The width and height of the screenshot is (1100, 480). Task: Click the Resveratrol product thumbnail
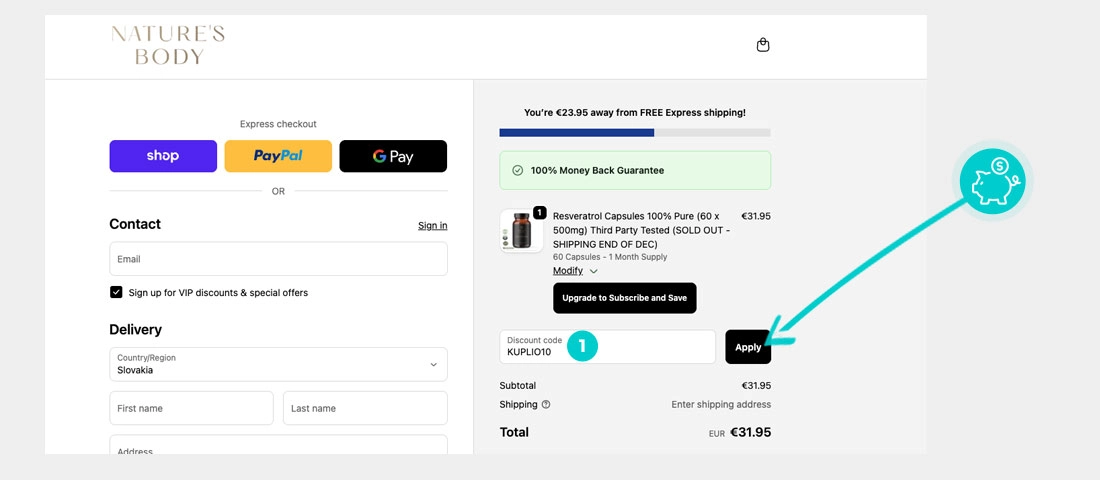click(521, 231)
